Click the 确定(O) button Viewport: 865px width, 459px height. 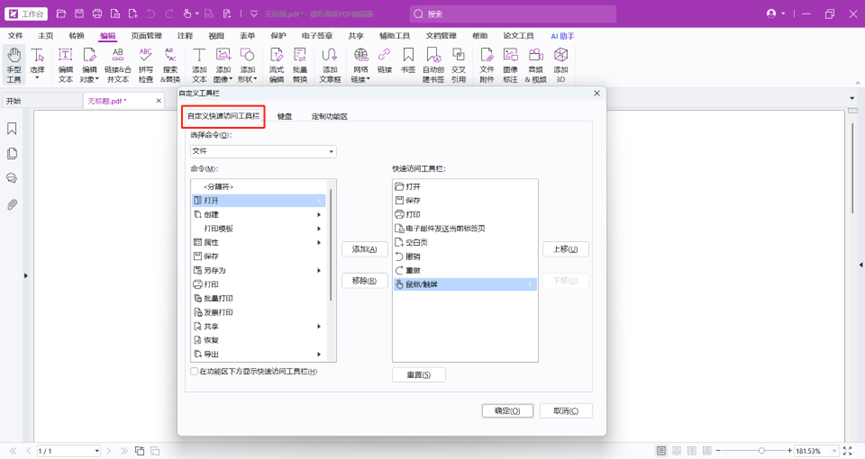(x=508, y=411)
